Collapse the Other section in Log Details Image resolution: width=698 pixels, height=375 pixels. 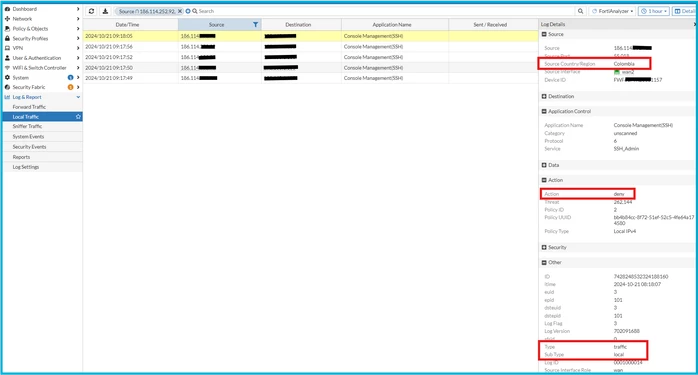[544, 262]
